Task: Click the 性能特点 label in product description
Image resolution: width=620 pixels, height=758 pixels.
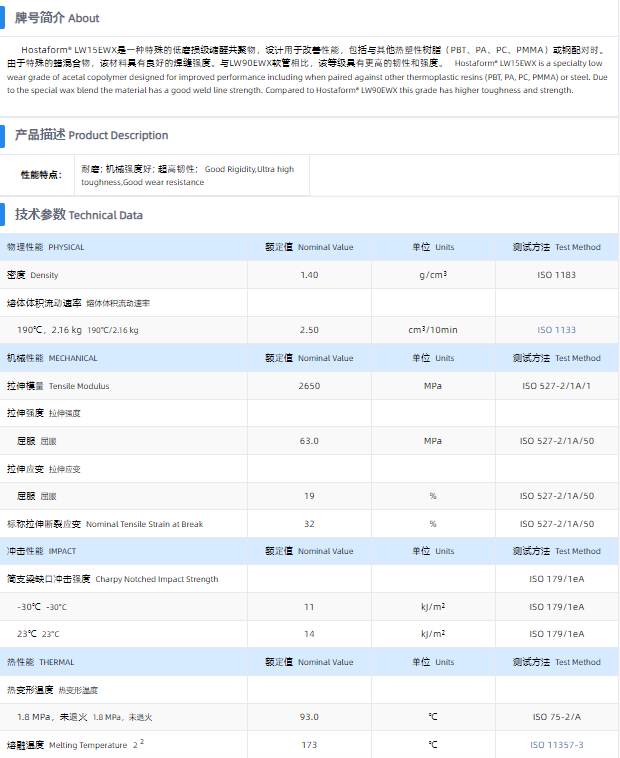Action: (41, 175)
